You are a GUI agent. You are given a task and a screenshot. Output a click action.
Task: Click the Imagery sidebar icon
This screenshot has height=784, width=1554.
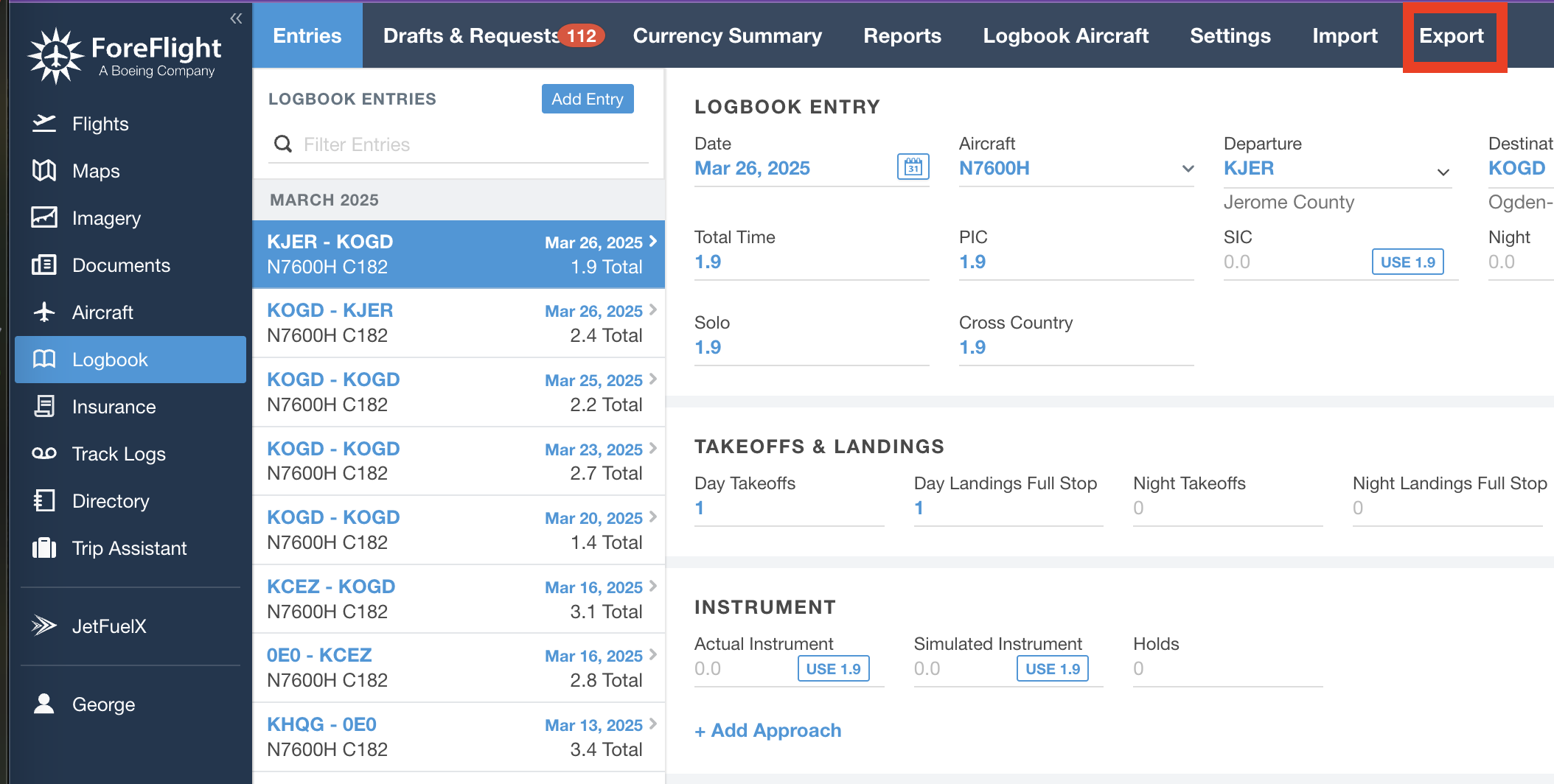coord(45,217)
